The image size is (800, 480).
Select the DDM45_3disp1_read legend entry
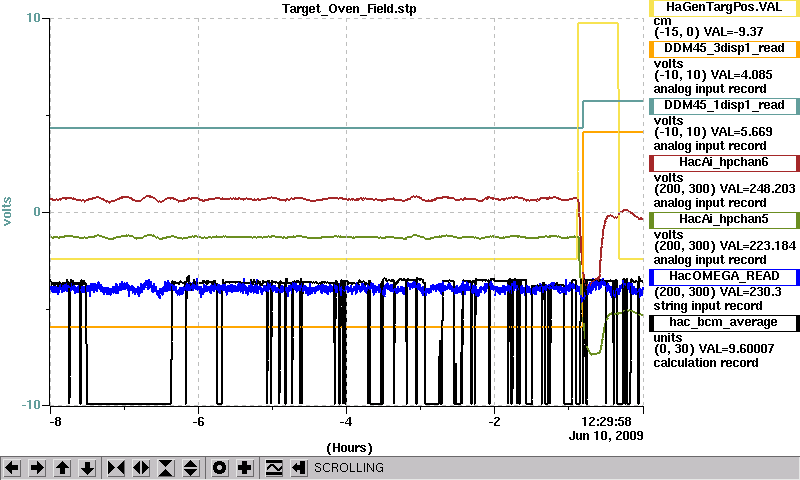[724, 48]
